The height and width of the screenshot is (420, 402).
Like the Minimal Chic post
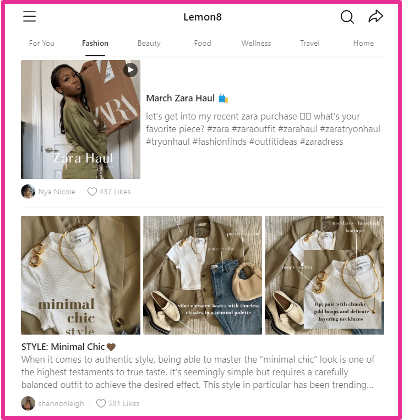[101, 403]
